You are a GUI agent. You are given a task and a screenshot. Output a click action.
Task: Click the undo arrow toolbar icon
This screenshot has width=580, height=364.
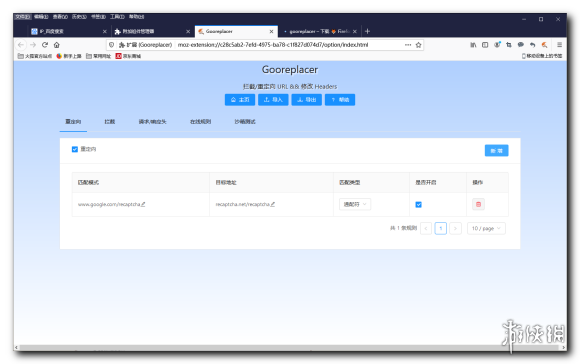[x=532, y=45]
